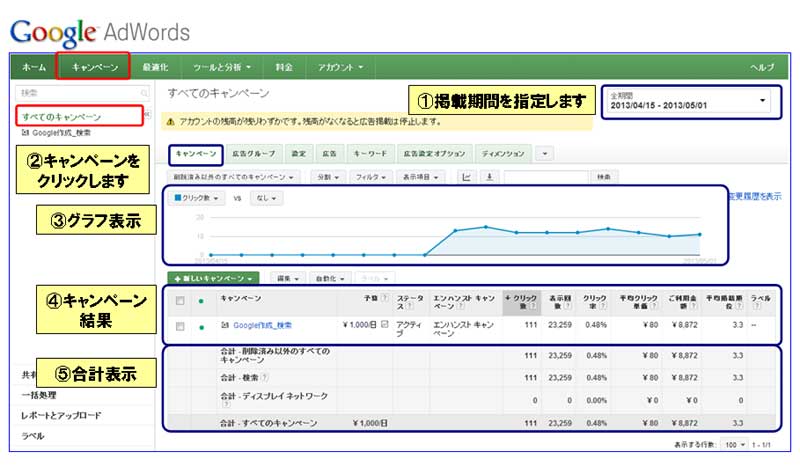
Task: Sort by the クリック数 column header
Action: point(520,302)
